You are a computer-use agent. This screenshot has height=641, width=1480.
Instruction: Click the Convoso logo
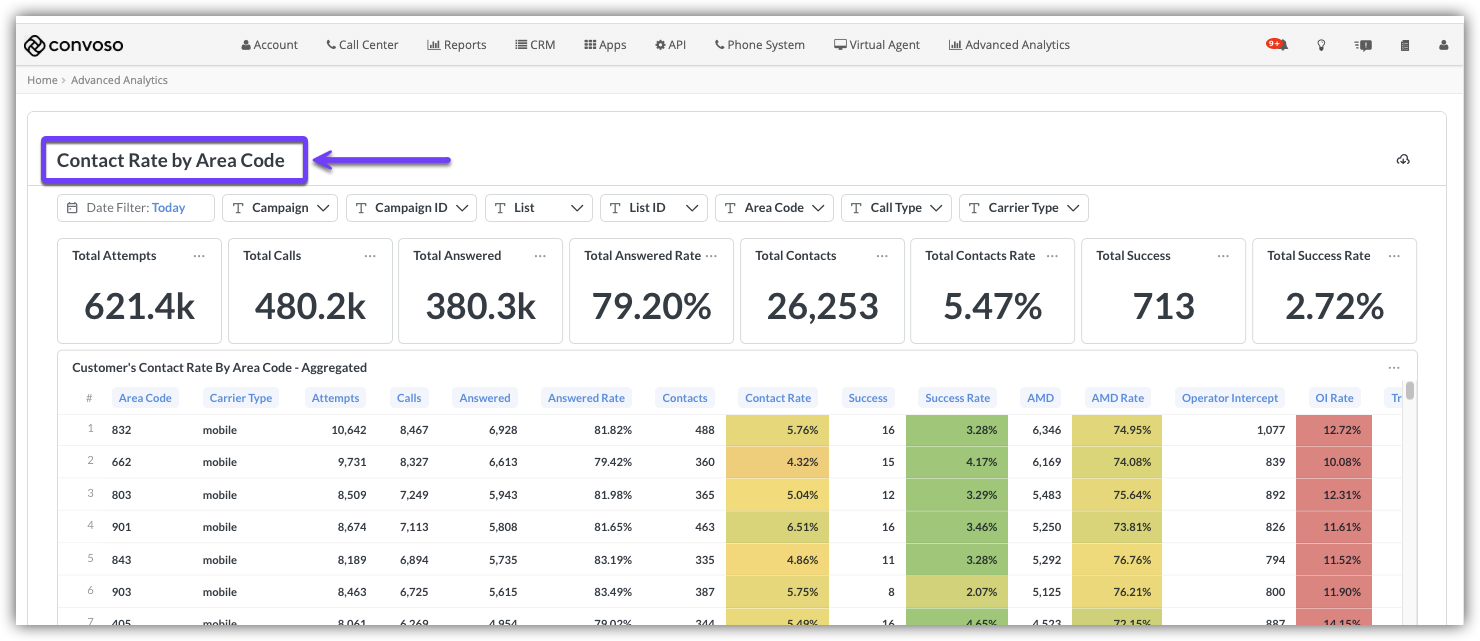tap(74, 45)
